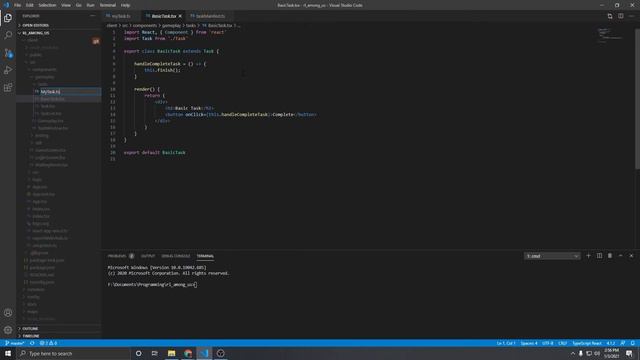
Task: Switch to Chrome on taskbar
Action: [x=188, y=353]
